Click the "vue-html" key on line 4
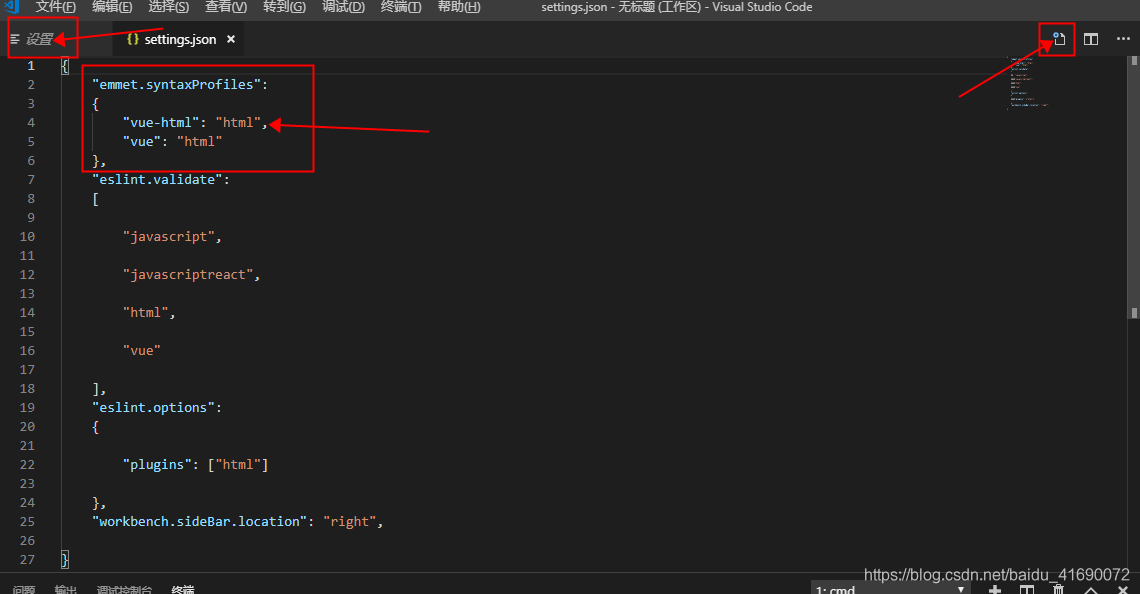This screenshot has height=594, width=1140. pos(161,122)
